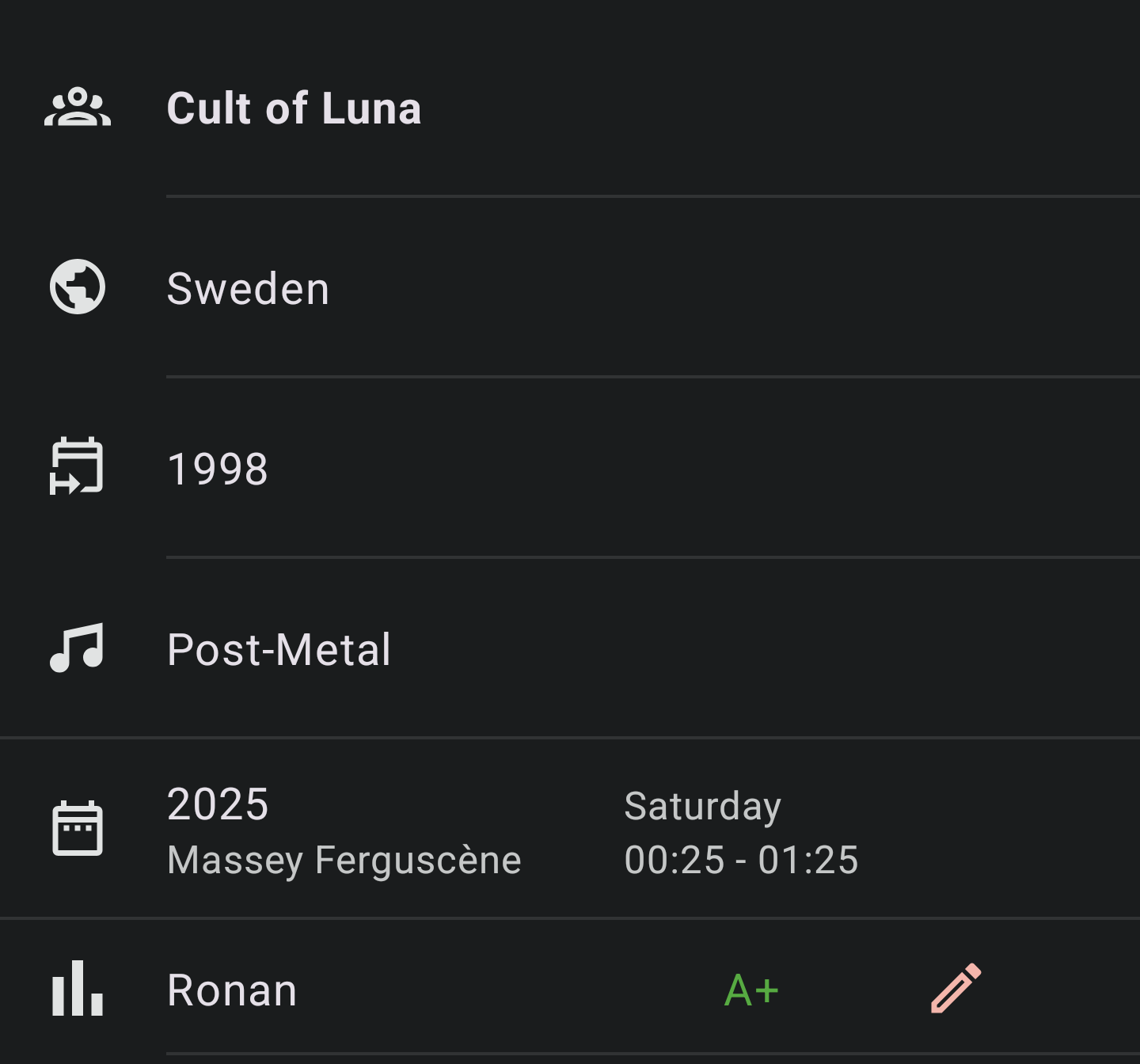1140x1064 pixels.
Task: Click the Saturday performance day
Action: click(702, 807)
